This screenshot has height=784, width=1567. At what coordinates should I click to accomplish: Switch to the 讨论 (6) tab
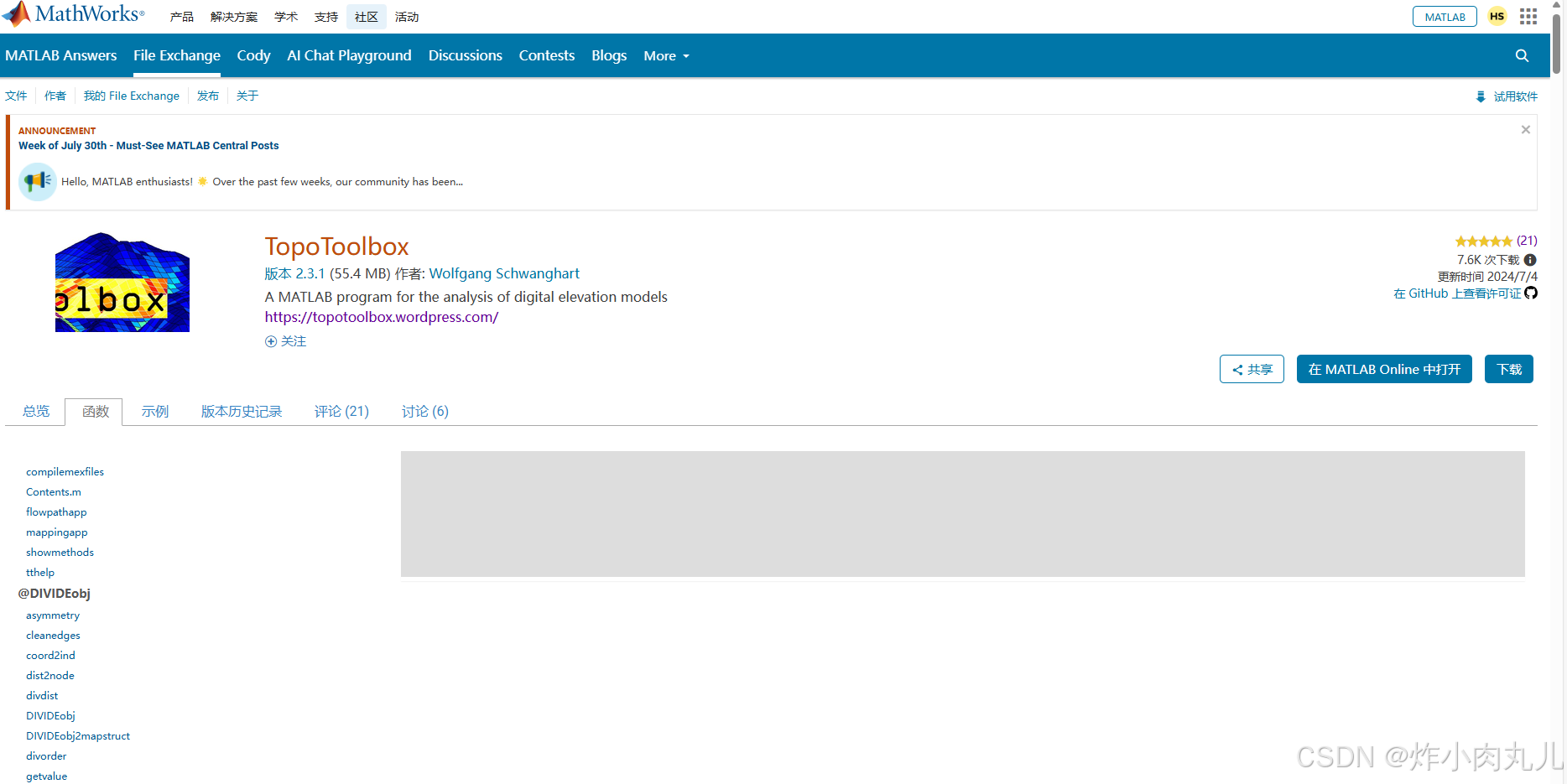coord(425,411)
